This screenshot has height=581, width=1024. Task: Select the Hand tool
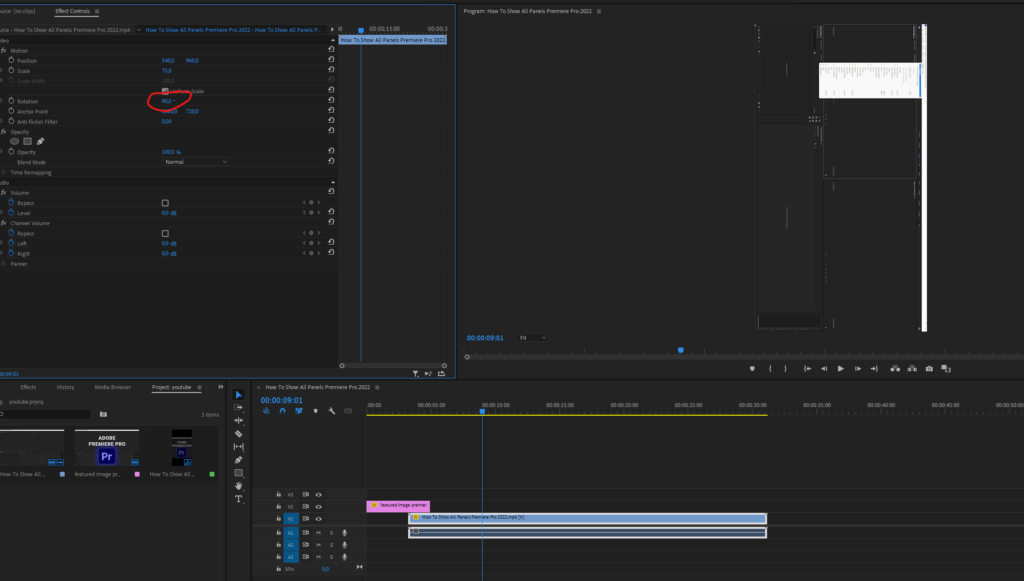point(238,485)
